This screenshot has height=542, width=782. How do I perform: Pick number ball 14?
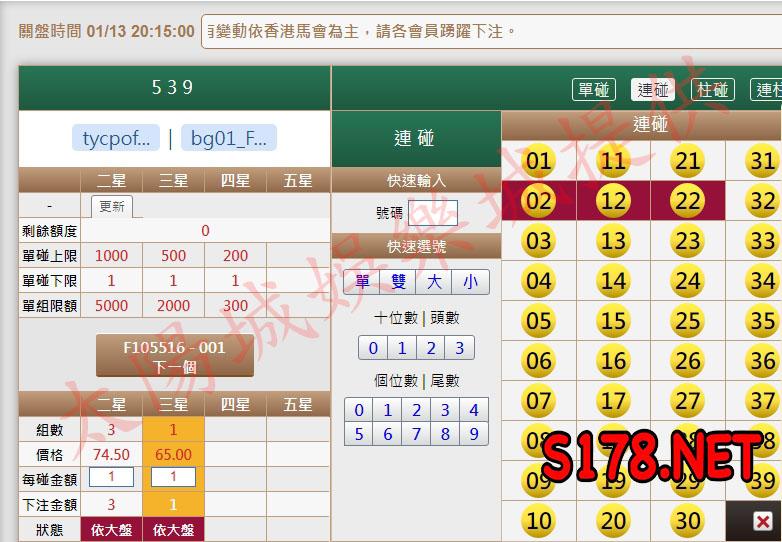tap(613, 281)
